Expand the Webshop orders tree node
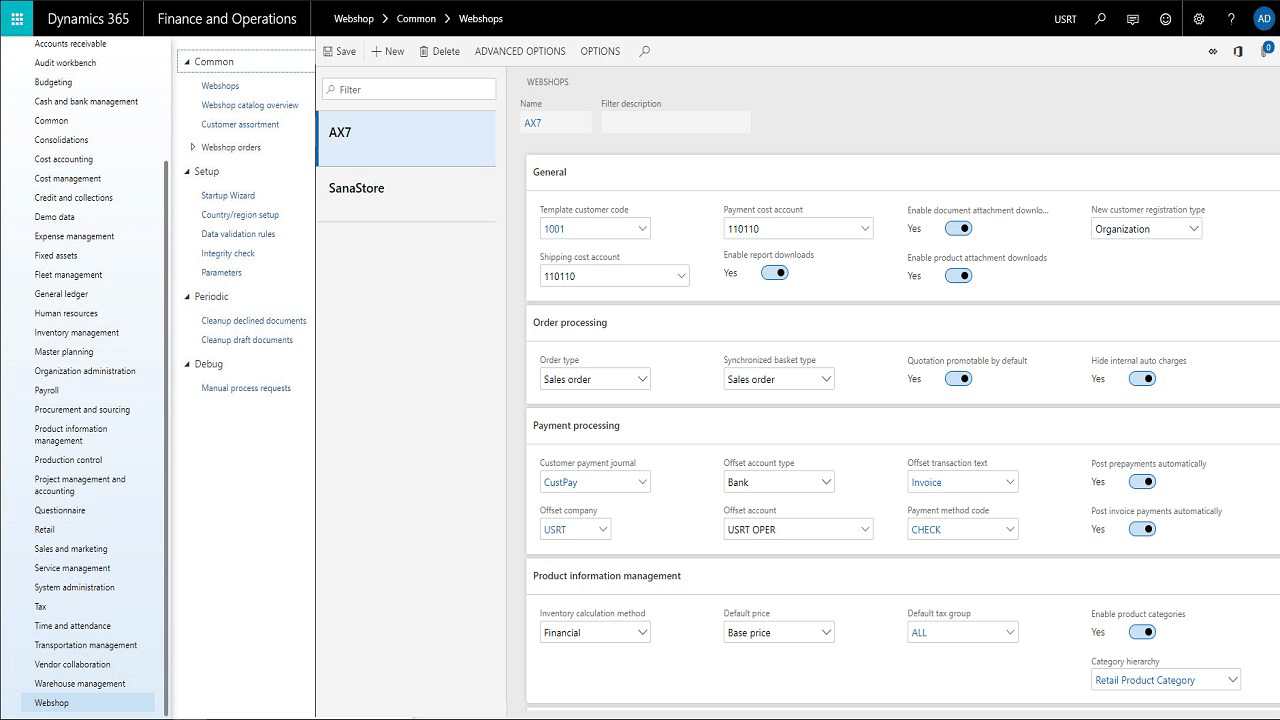 click(x=193, y=147)
